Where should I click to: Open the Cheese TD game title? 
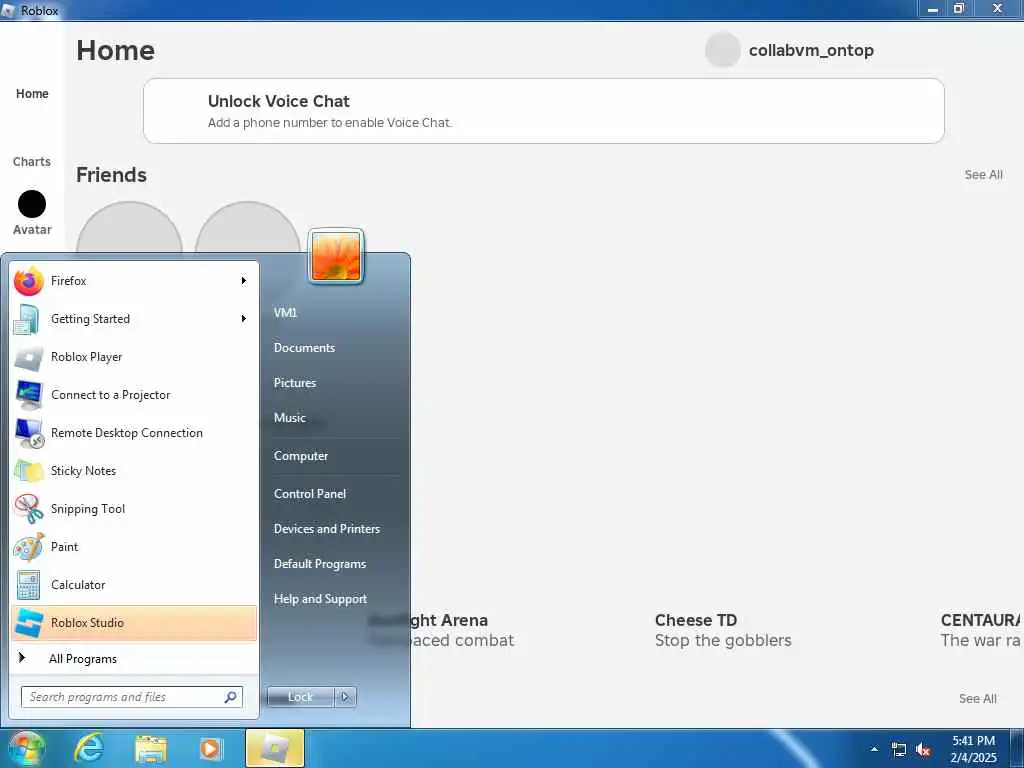click(696, 620)
